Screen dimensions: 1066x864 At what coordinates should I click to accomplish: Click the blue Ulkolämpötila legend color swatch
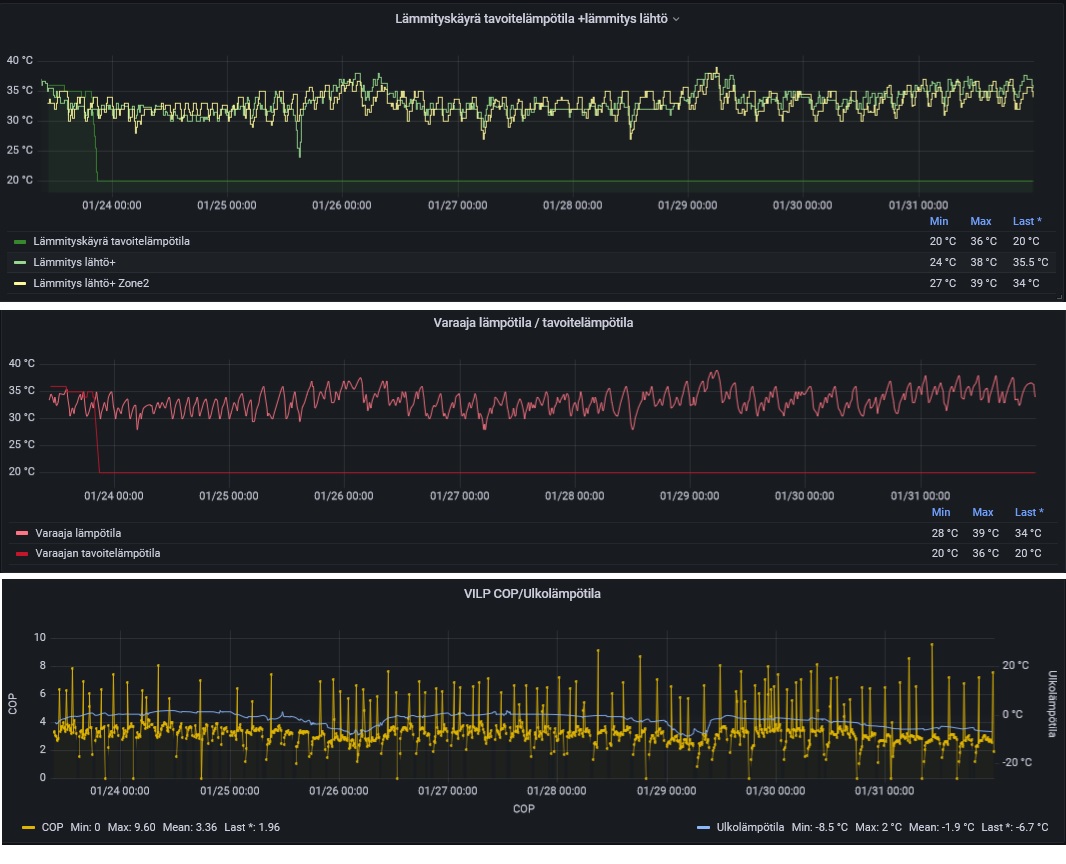pyautogui.click(x=703, y=828)
